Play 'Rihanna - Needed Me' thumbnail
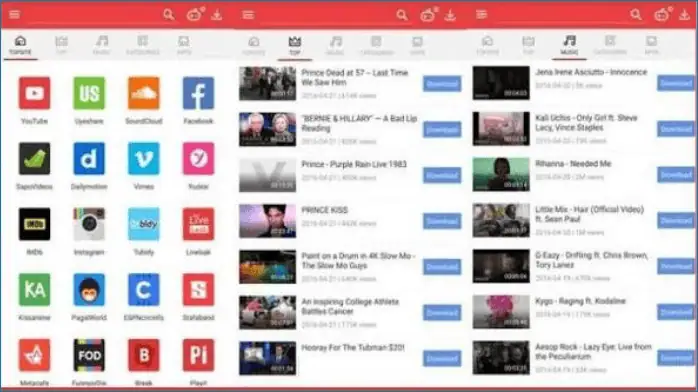Image resolution: width=698 pixels, height=392 pixels. pyautogui.click(x=501, y=174)
